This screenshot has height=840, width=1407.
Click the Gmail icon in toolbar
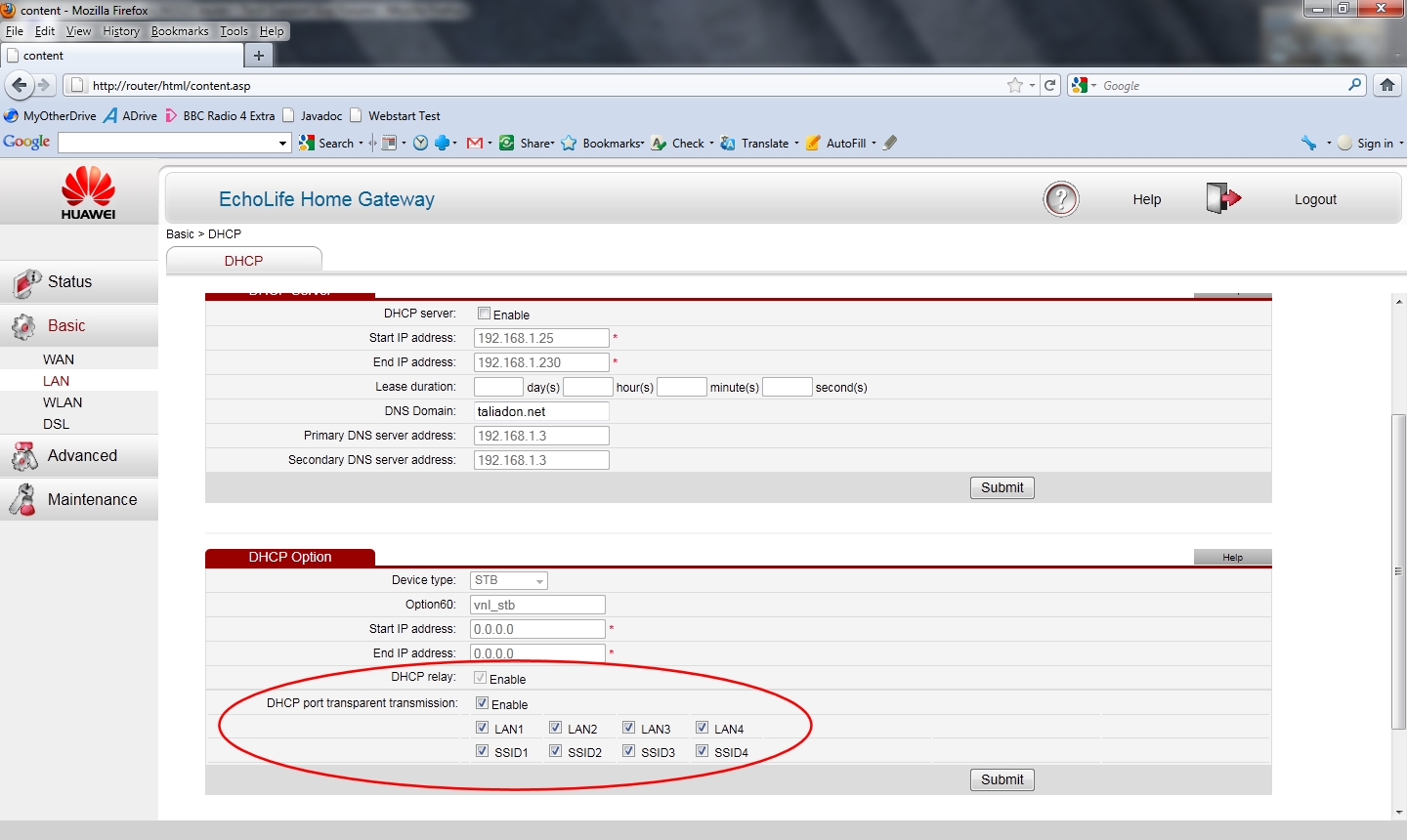pyautogui.click(x=475, y=143)
